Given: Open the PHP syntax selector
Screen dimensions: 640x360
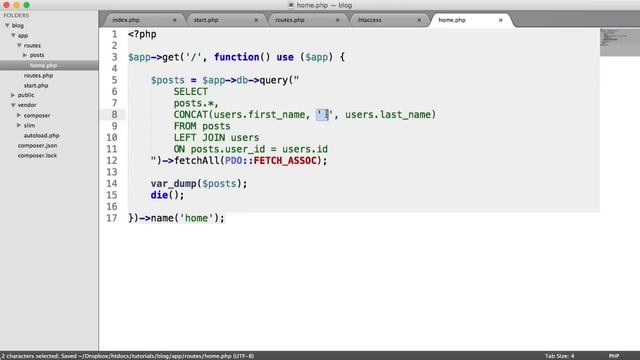Looking at the screenshot, I should tap(614, 356).
